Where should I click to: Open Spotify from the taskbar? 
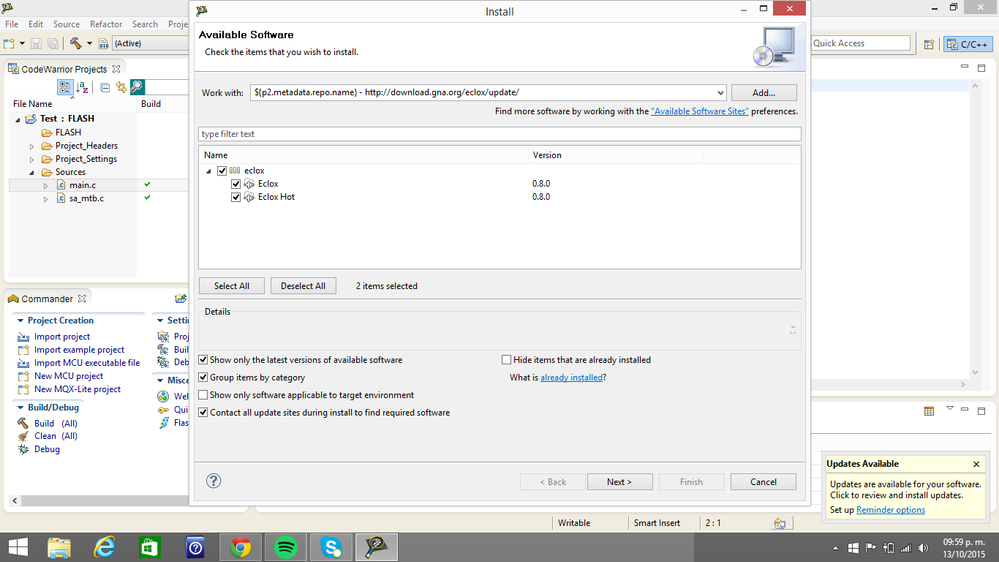(285, 547)
